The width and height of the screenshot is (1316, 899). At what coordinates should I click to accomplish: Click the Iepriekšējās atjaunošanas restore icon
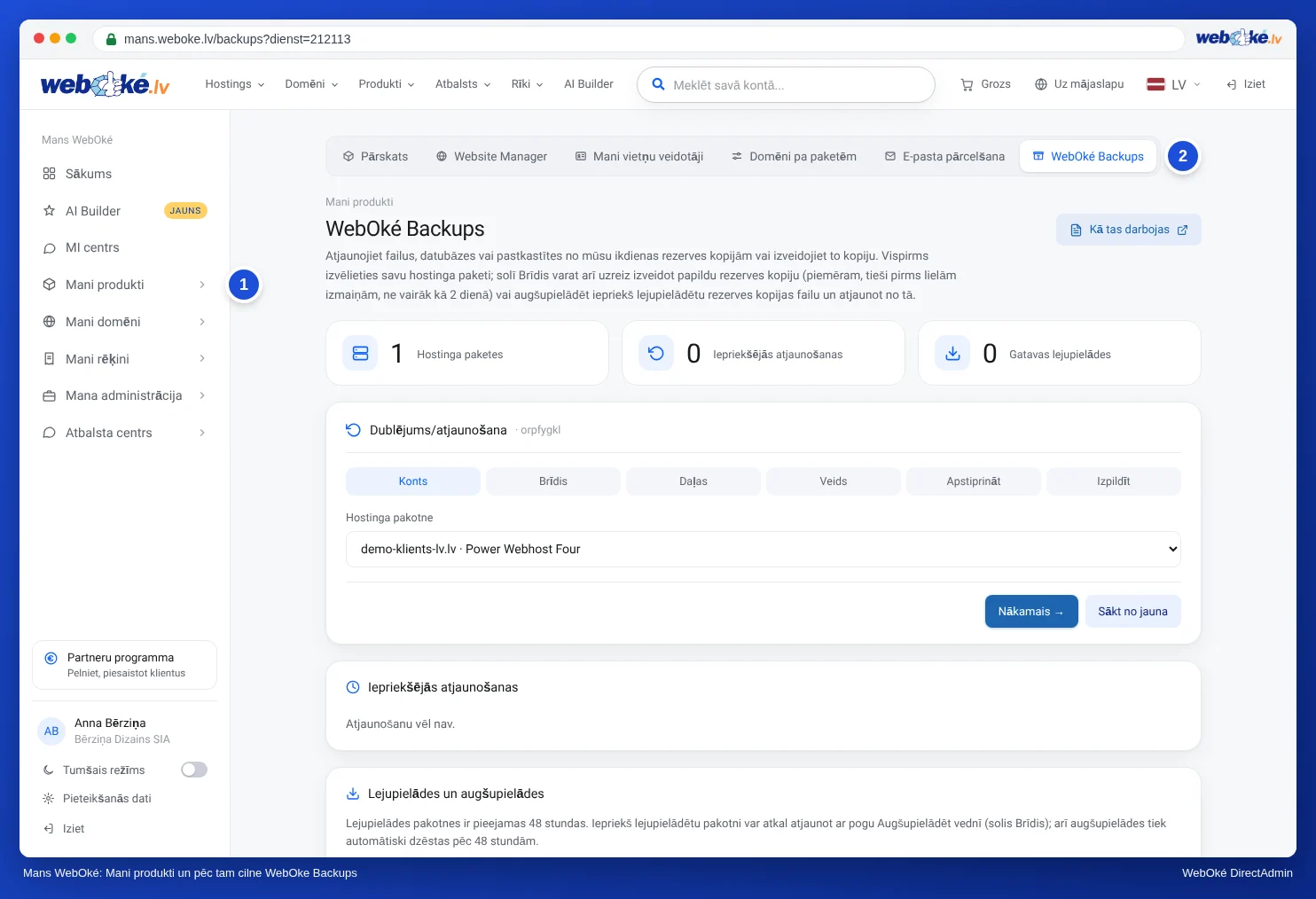click(656, 354)
